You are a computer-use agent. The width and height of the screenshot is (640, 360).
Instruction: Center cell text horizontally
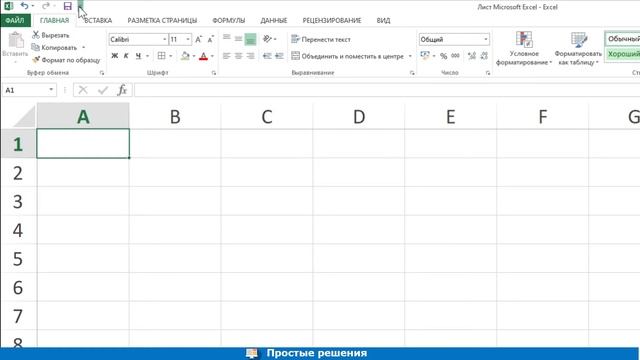click(x=238, y=56)
